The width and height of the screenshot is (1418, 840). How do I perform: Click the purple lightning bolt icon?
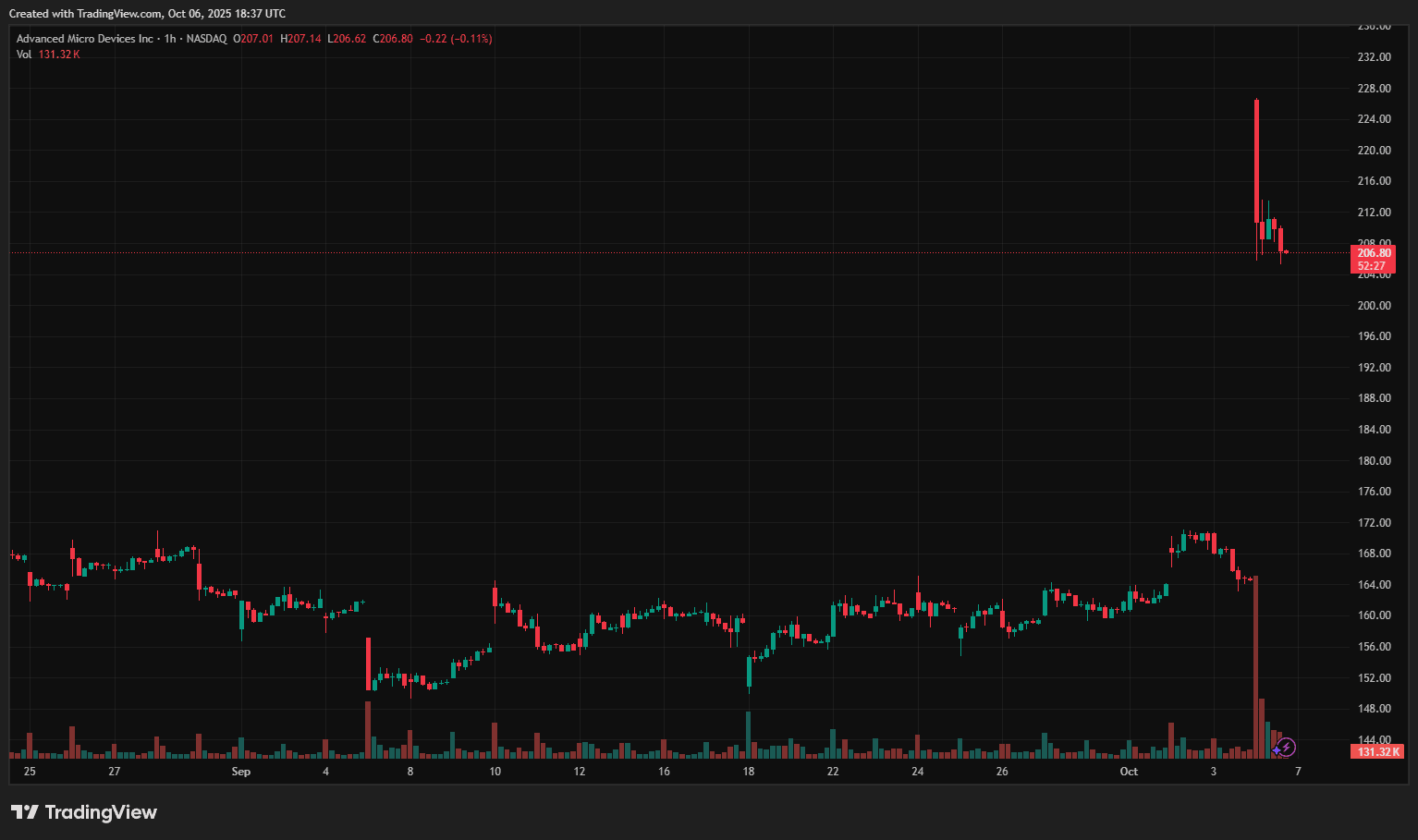[1287, 747]
